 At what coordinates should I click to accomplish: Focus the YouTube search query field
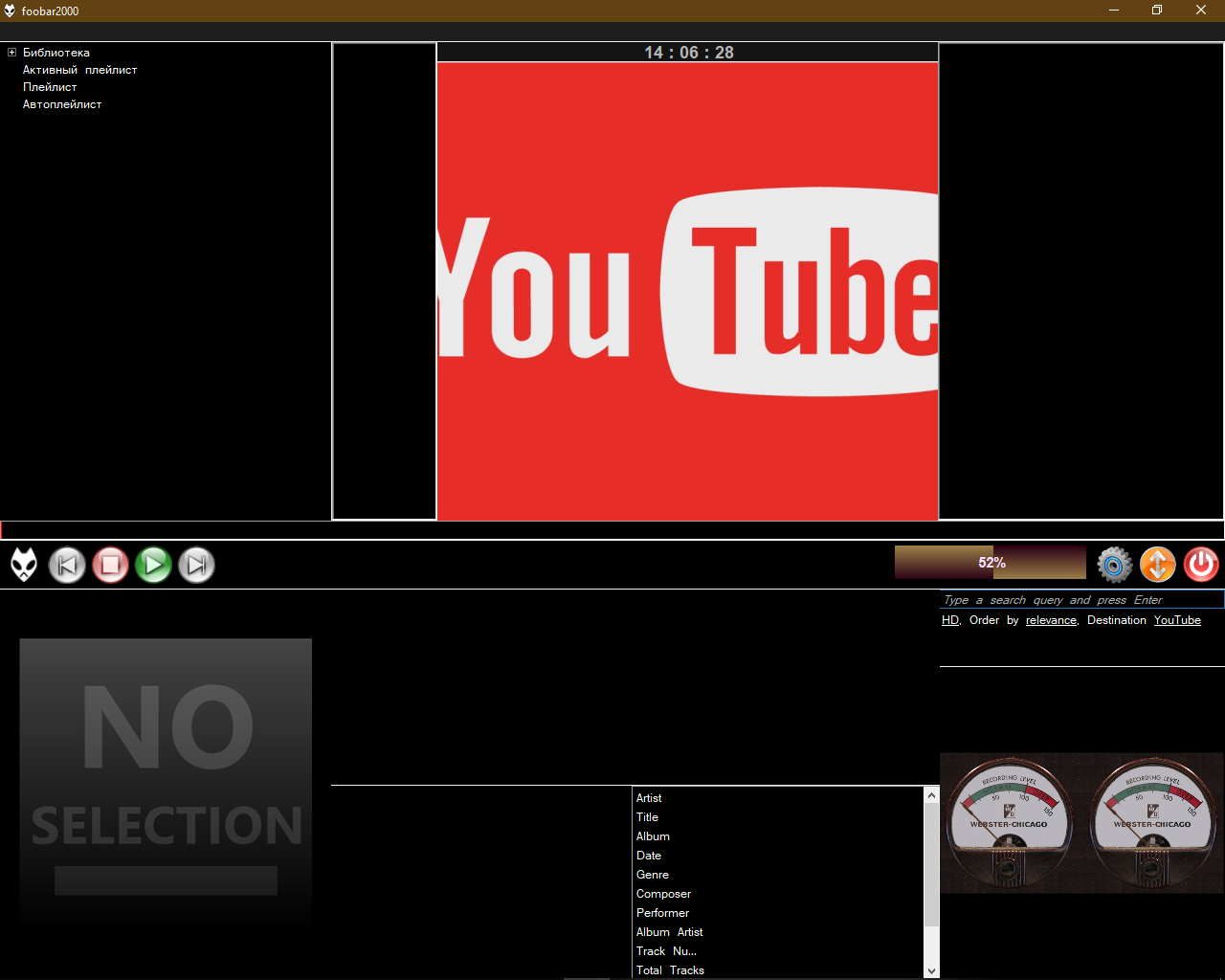(1080, 600)
